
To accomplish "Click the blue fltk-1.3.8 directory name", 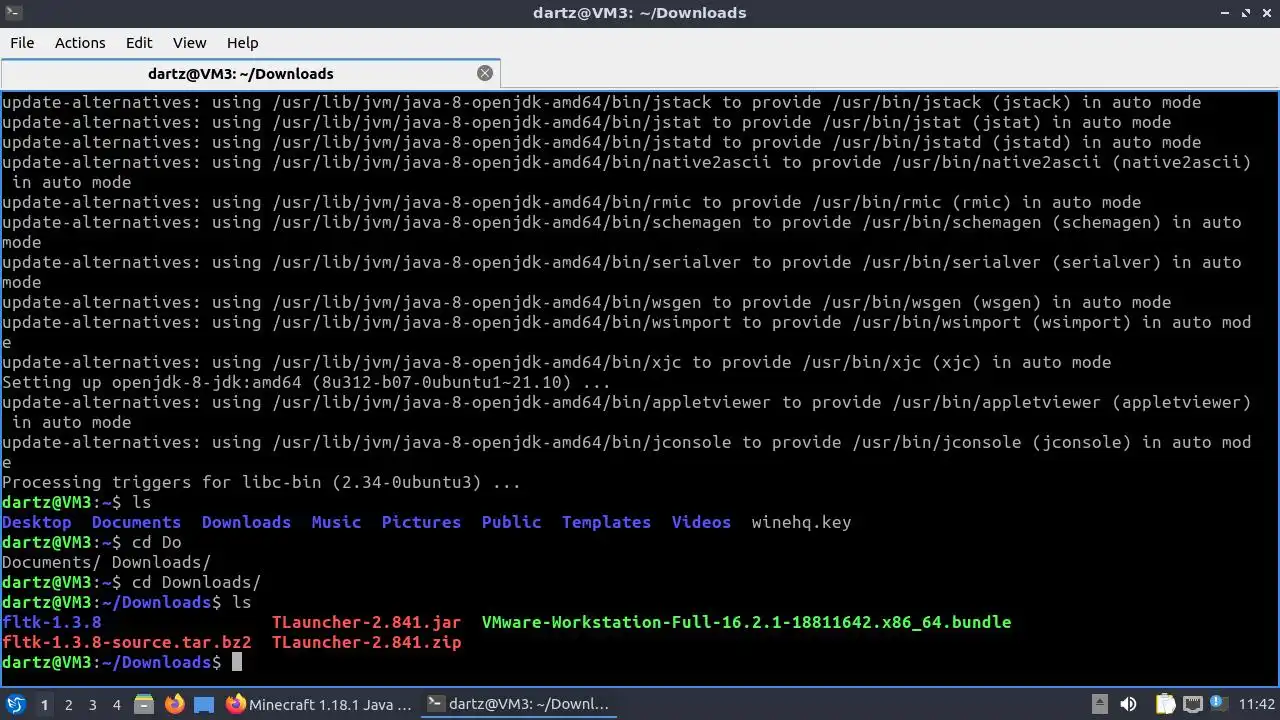I will point(52,622).
